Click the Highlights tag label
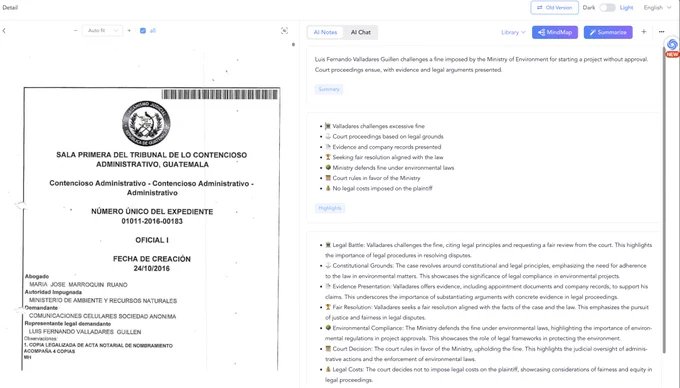Screen dimensions: 680x388 330,208
